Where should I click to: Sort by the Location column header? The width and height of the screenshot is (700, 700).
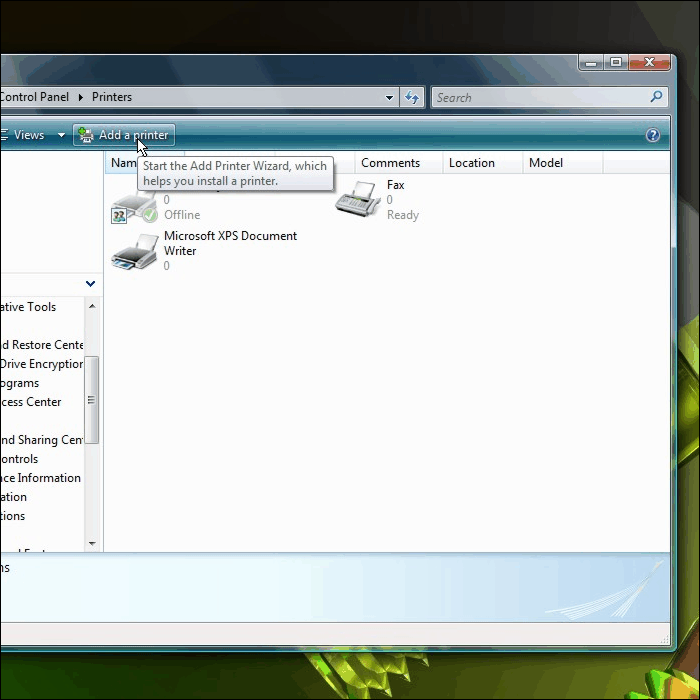(x=472, y=163)
